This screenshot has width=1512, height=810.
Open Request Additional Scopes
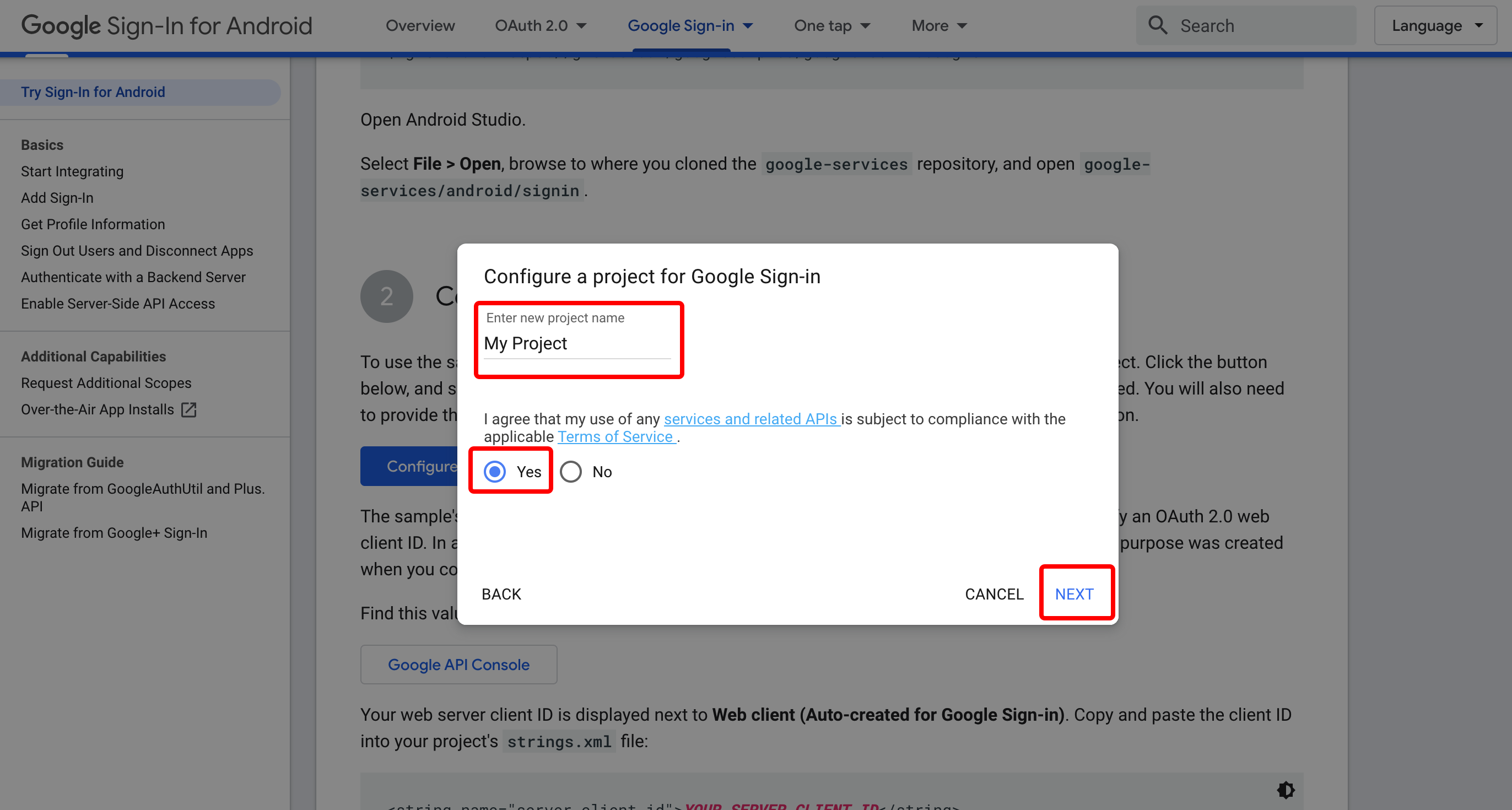pyautogui.click(x=106, y=383)
